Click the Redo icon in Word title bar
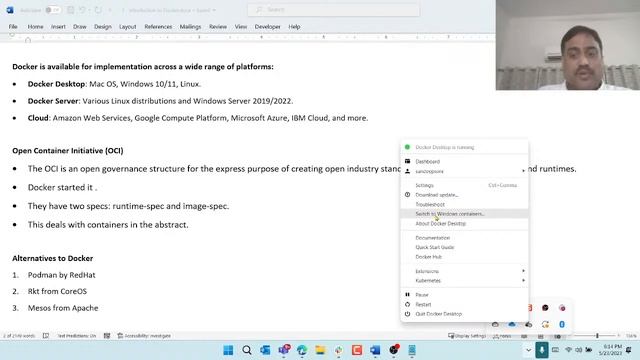This screenshot has height=360, width=640. tap(98, 10)
